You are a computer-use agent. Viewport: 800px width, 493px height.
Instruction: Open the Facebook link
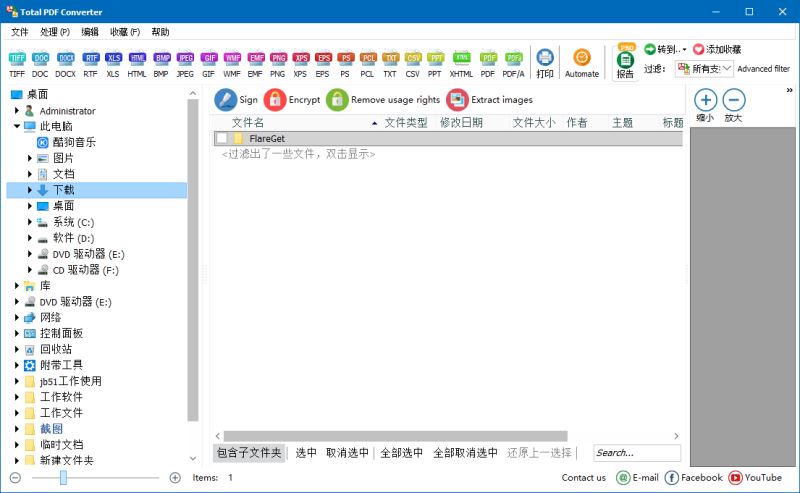(693, 478)
